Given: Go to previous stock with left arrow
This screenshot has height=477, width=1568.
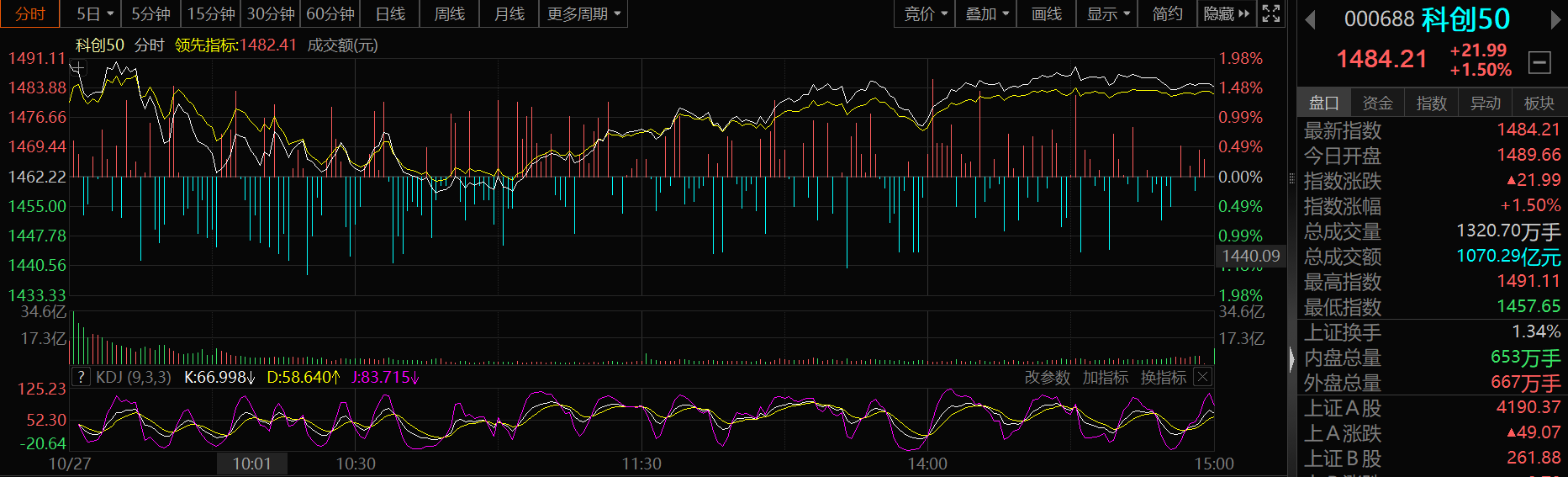Looking at the screenshot, I should tap(1309, 19).
